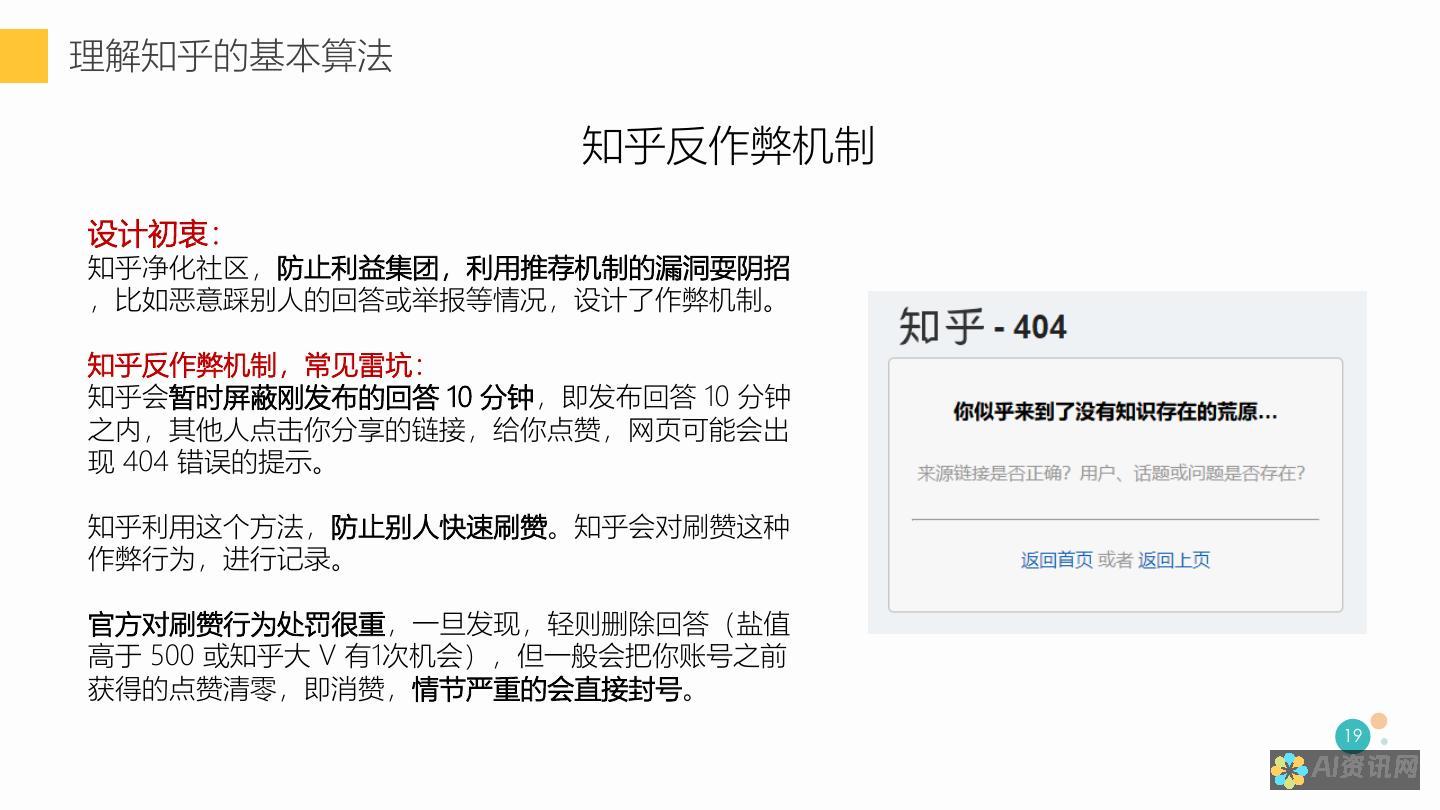Click the red heading 设计初衷:

[x=153, y=234]
